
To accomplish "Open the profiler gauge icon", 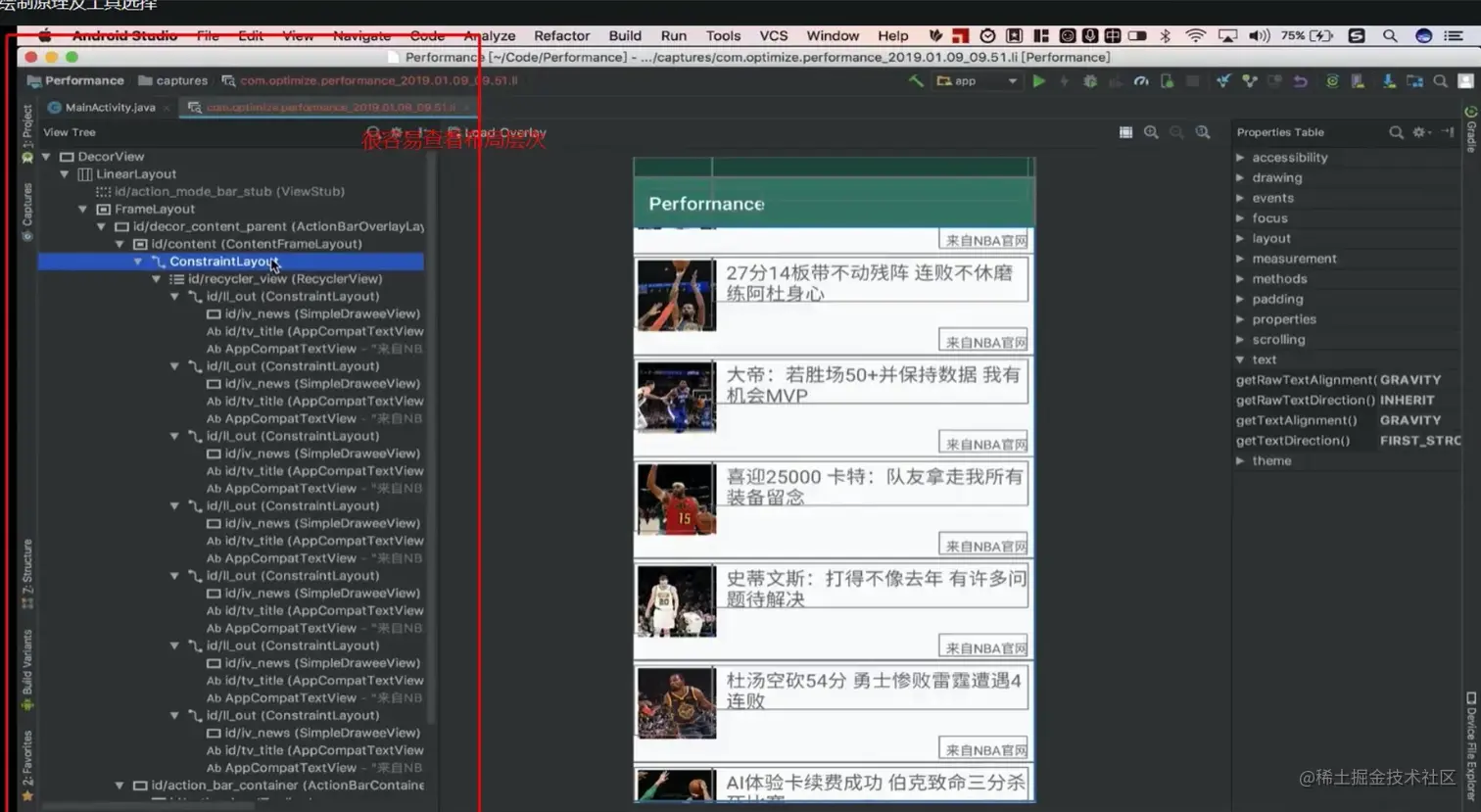I will 1141,81.
